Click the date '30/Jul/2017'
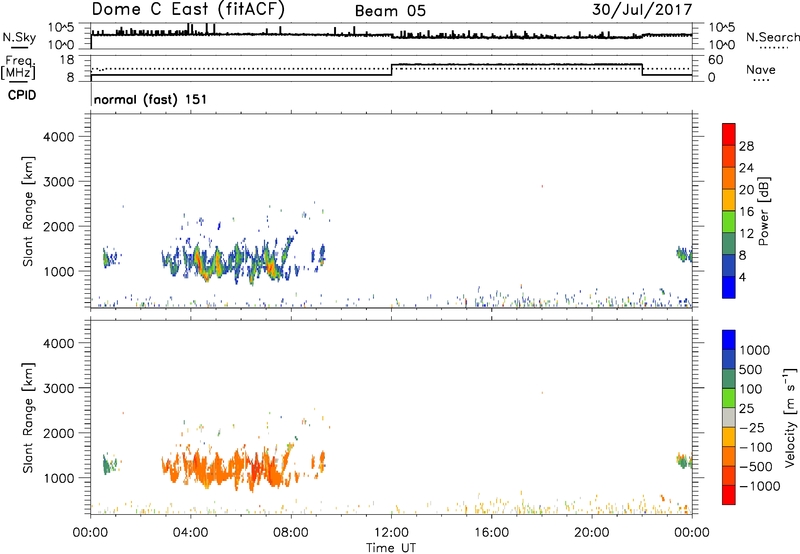 (642, 10)
